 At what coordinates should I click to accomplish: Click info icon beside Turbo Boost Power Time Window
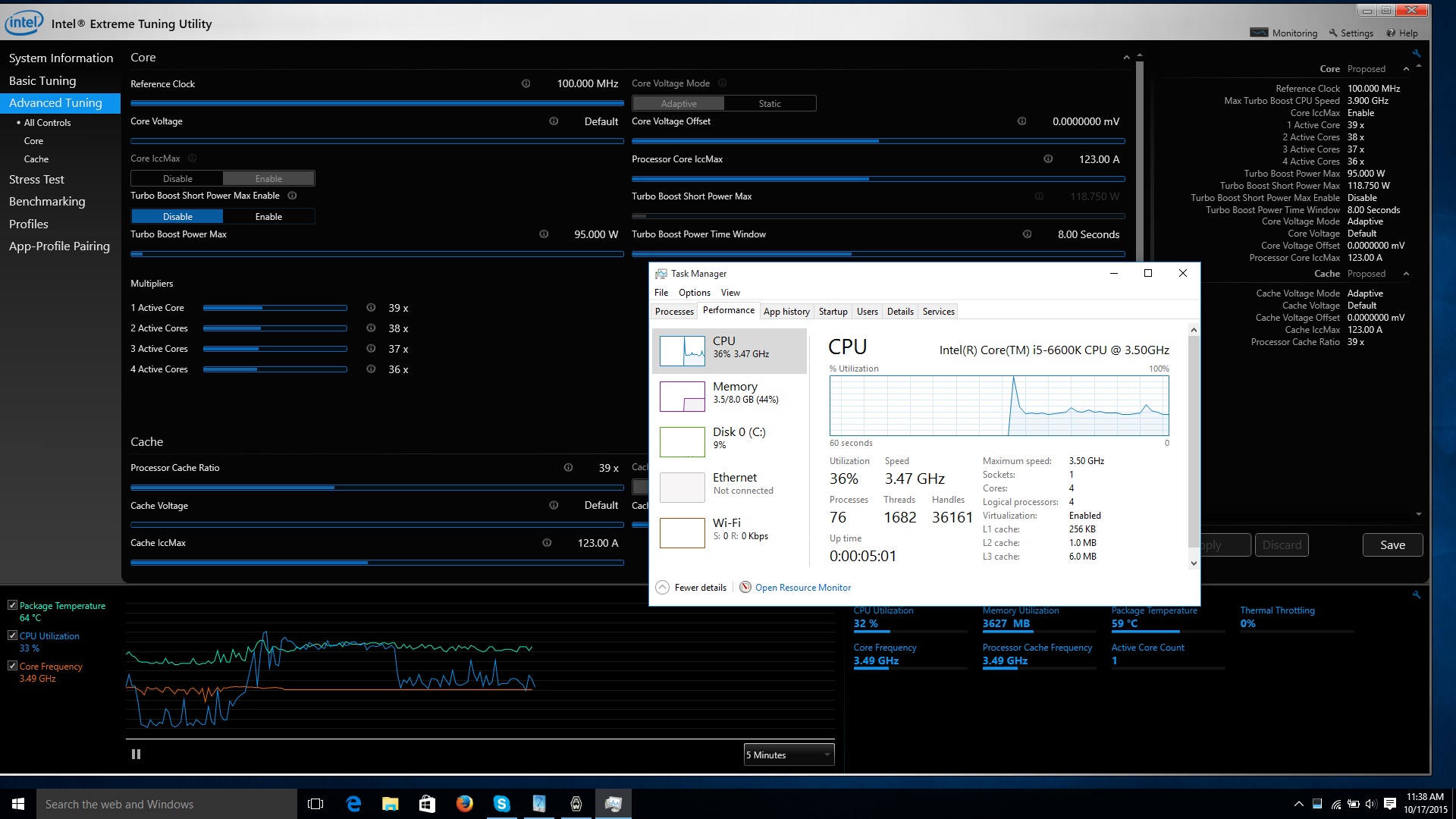(1027, 234)
